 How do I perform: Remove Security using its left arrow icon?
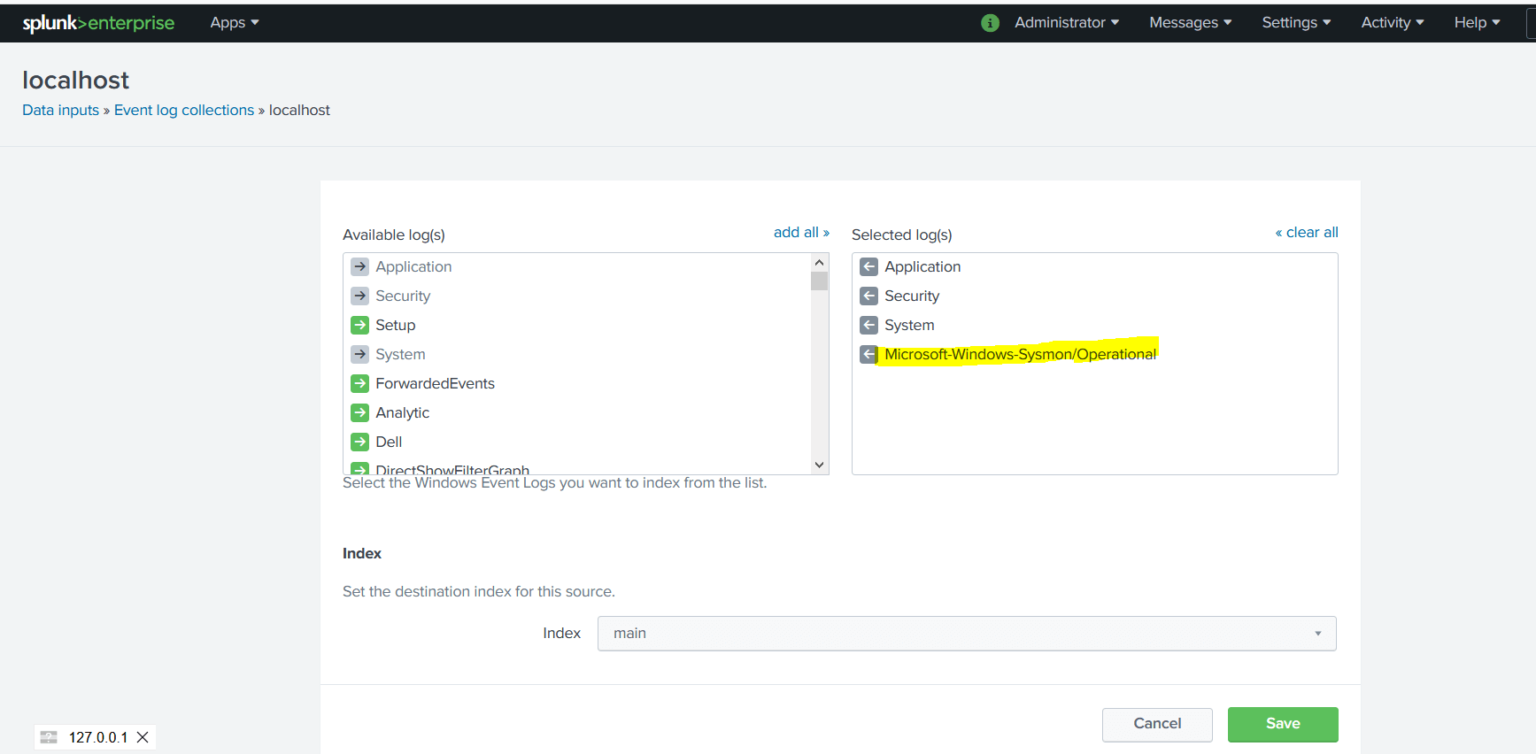(x=868, y=295)
